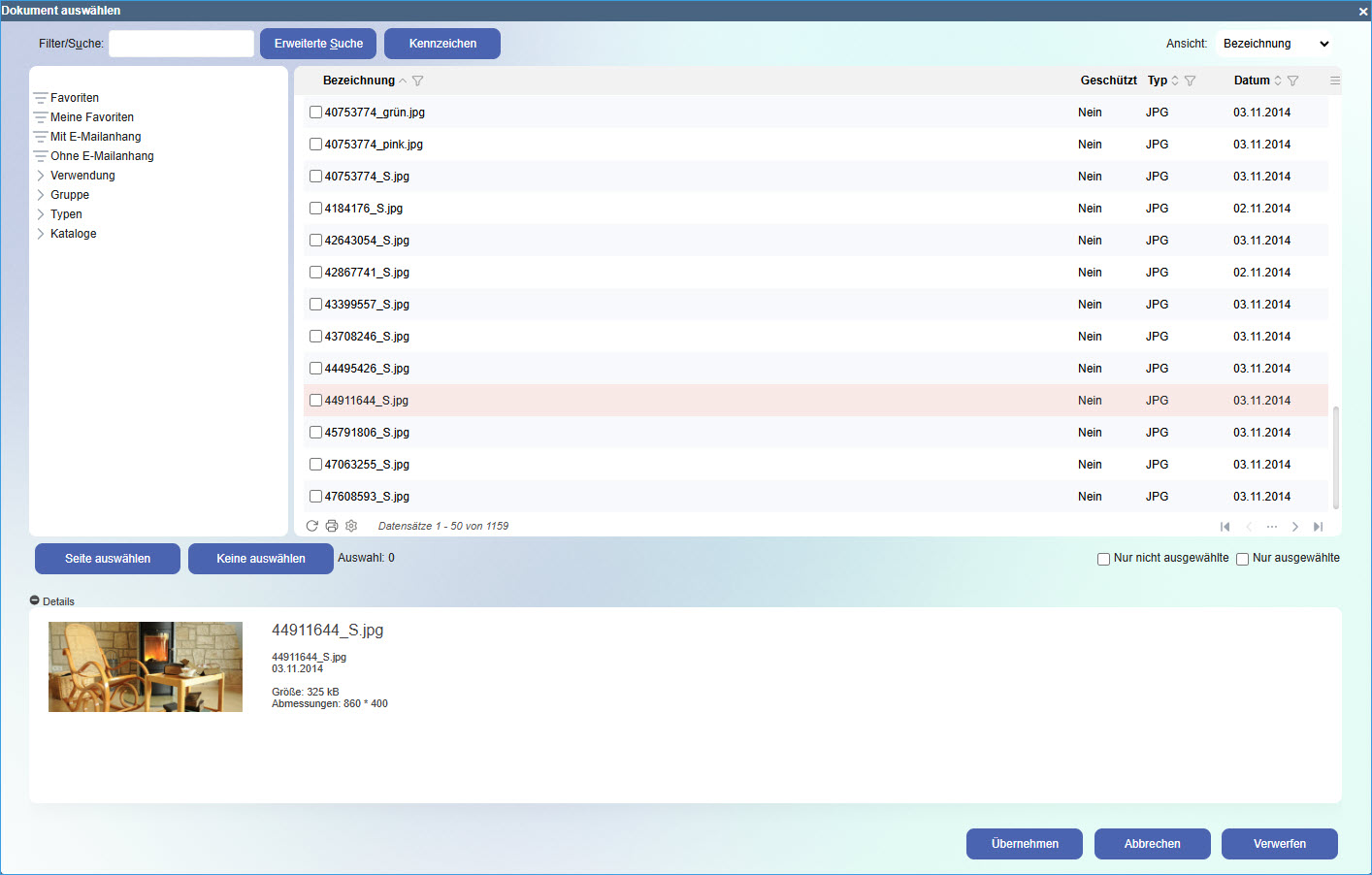Check the box for 40753774_grün.jpg
Screen dimensions: 1372x875
315,113
